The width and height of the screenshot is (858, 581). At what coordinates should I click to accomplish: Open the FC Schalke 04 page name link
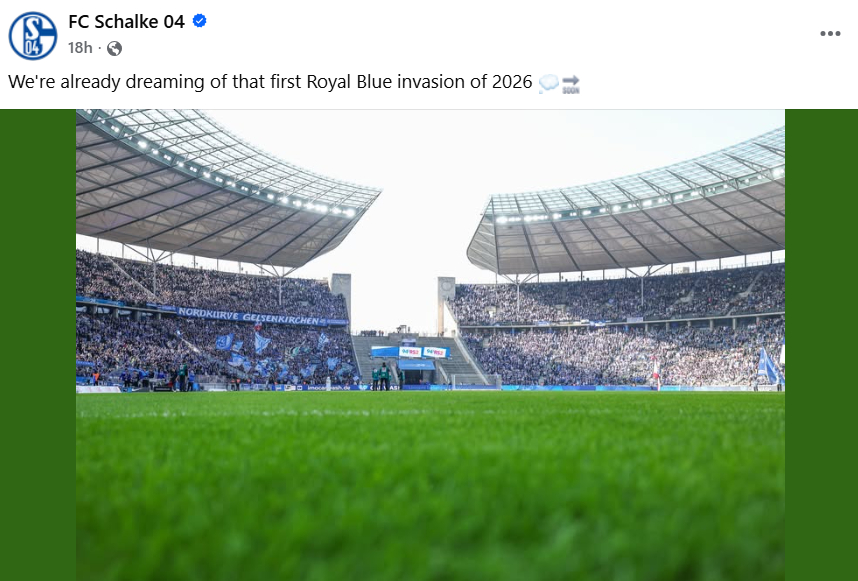pyautogui.click(x=125, y=20)
